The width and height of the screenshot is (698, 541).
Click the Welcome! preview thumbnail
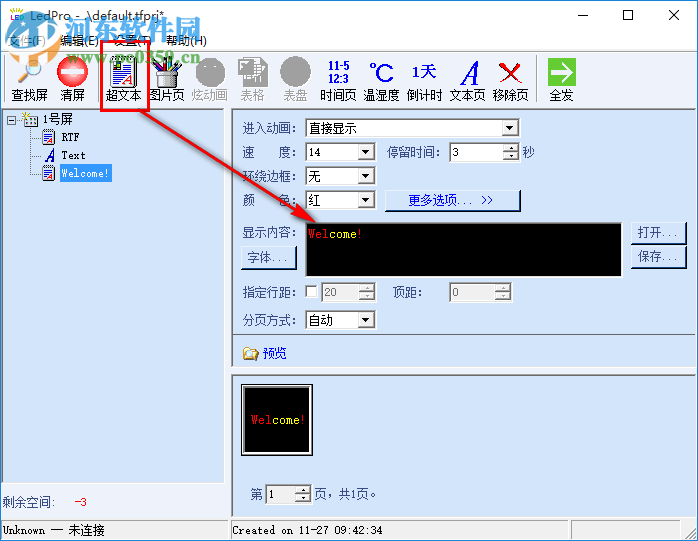pyautogui.click(x=277, y=420)
